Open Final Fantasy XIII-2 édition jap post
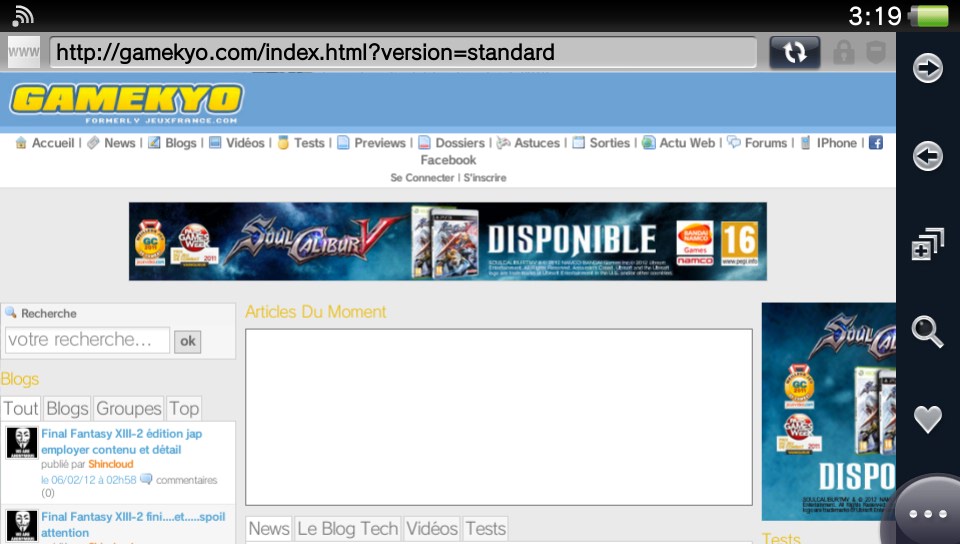Viewport: 960px width, 544px height. coord(121,441)
